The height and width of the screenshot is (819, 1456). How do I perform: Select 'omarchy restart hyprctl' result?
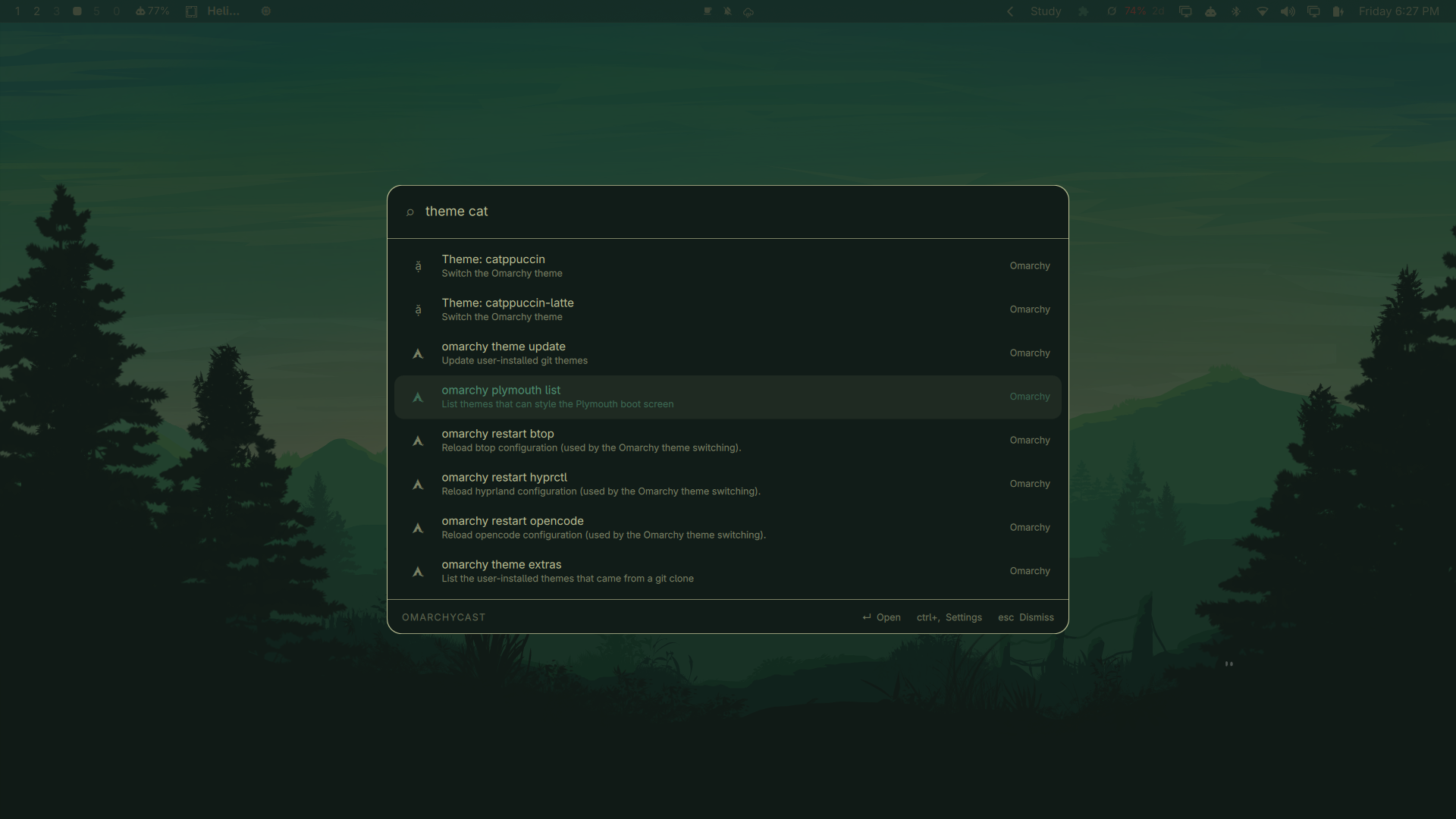tap(728, 484)
